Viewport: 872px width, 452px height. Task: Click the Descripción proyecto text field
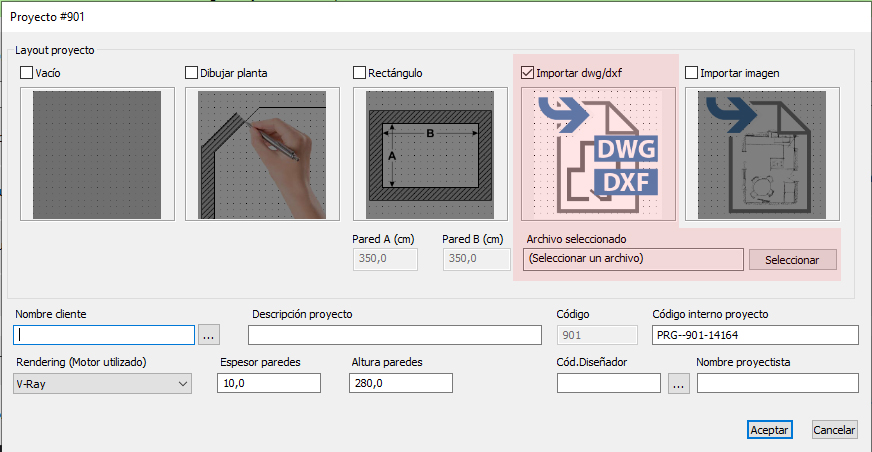coord(395,335)
